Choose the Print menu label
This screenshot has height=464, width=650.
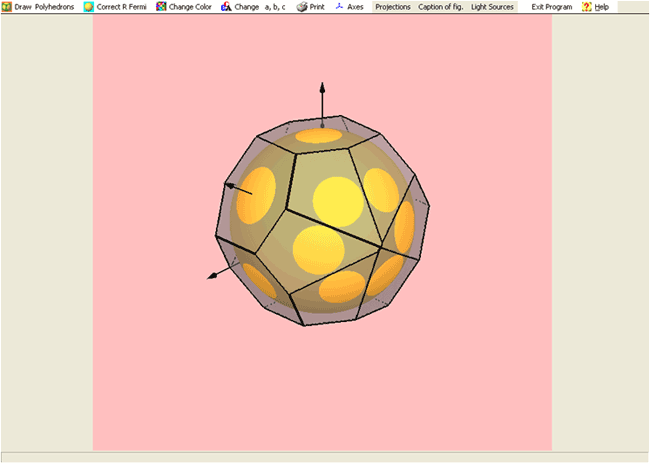point(317,7)
